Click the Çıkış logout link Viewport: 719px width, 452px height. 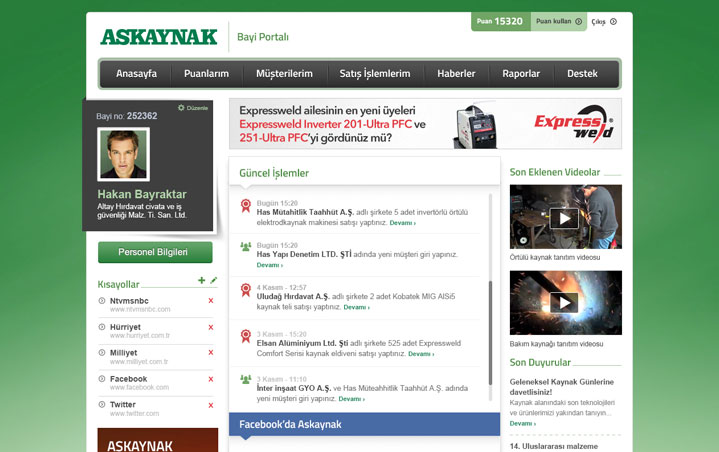604,22
